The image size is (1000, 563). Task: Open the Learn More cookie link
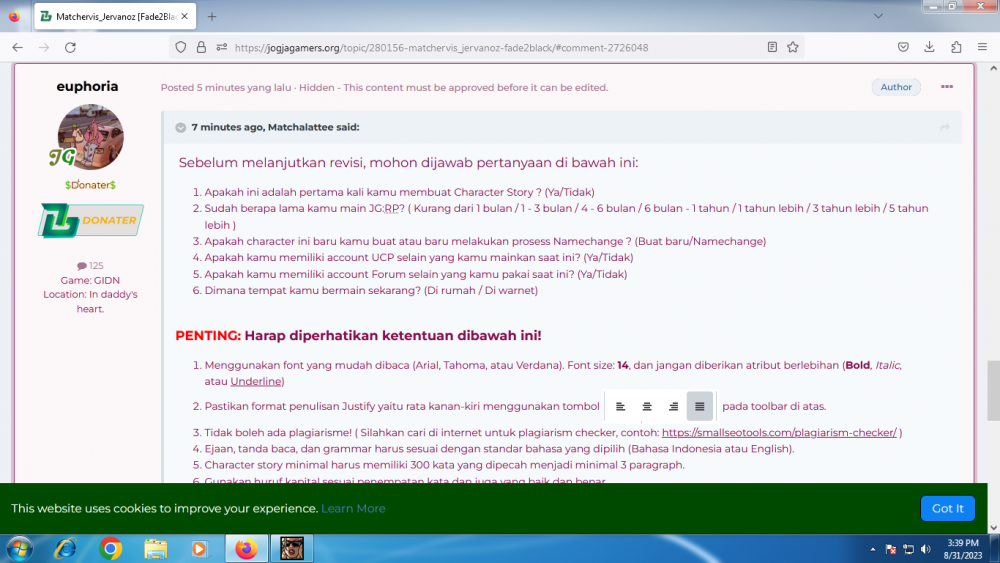point(353,508)
